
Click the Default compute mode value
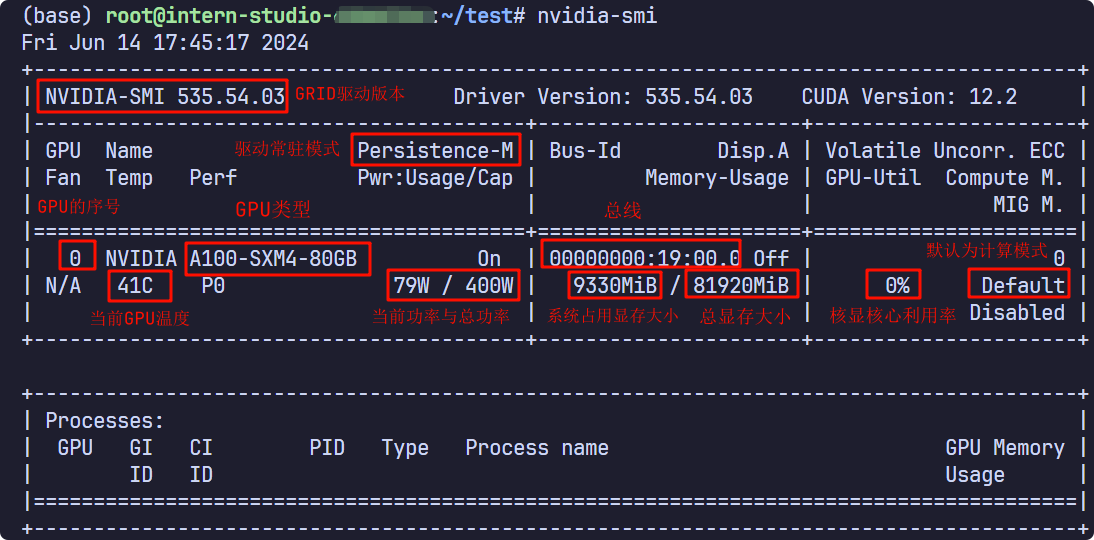[x=1019, y=285]
